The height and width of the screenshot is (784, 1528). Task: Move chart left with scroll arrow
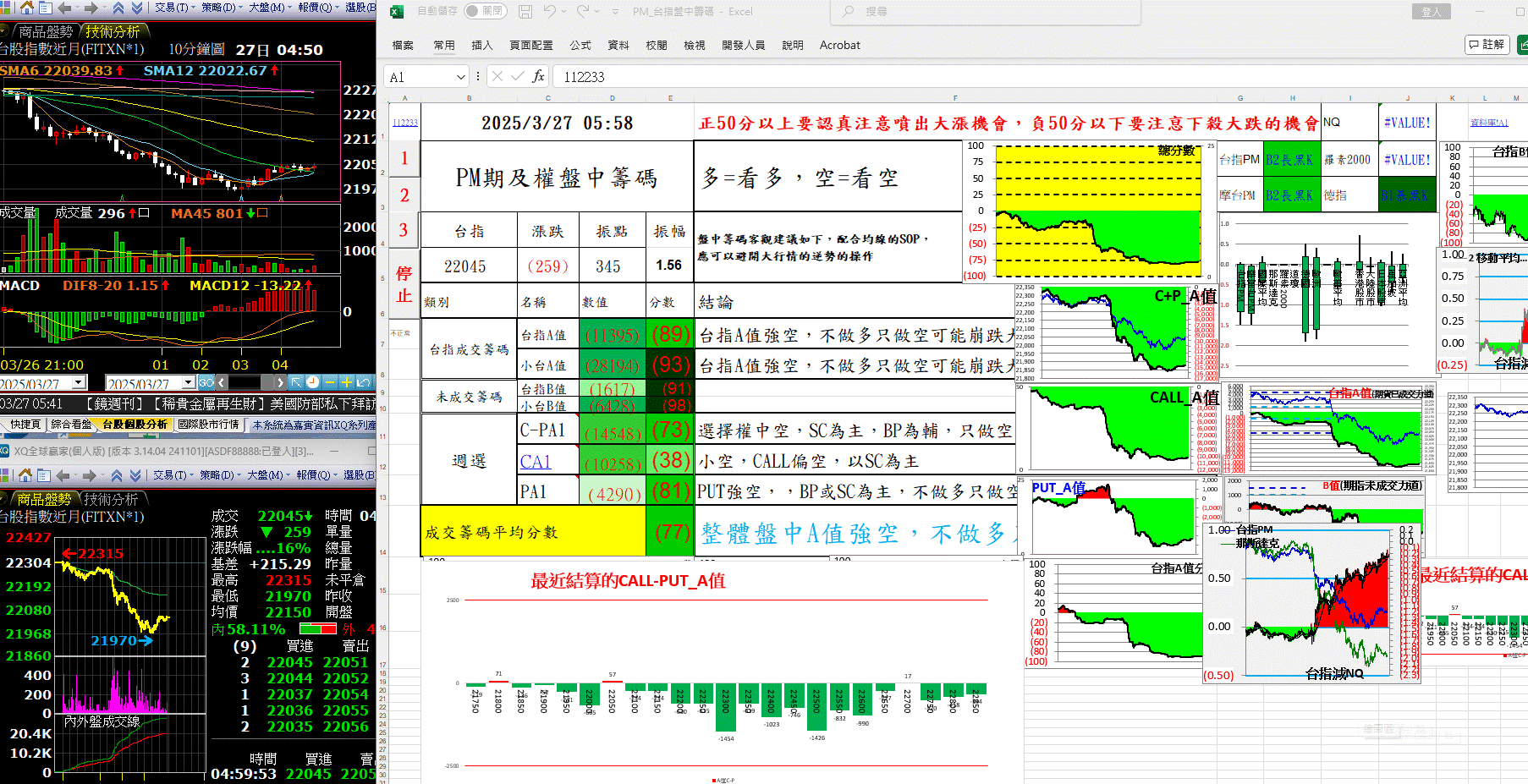click(222, 382)
